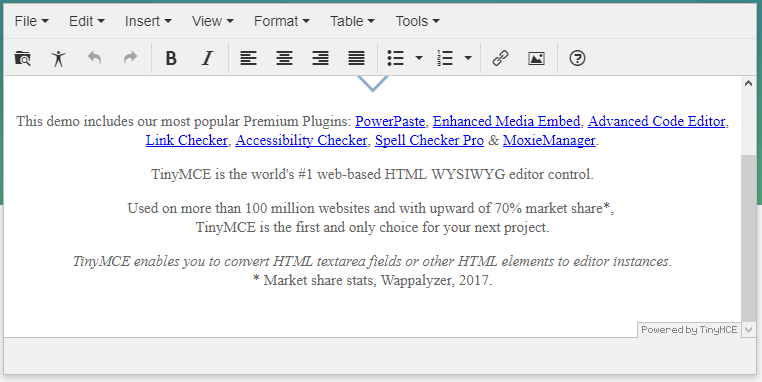
Task: Apply numbered list formatting
Action: tap(445, 58)
